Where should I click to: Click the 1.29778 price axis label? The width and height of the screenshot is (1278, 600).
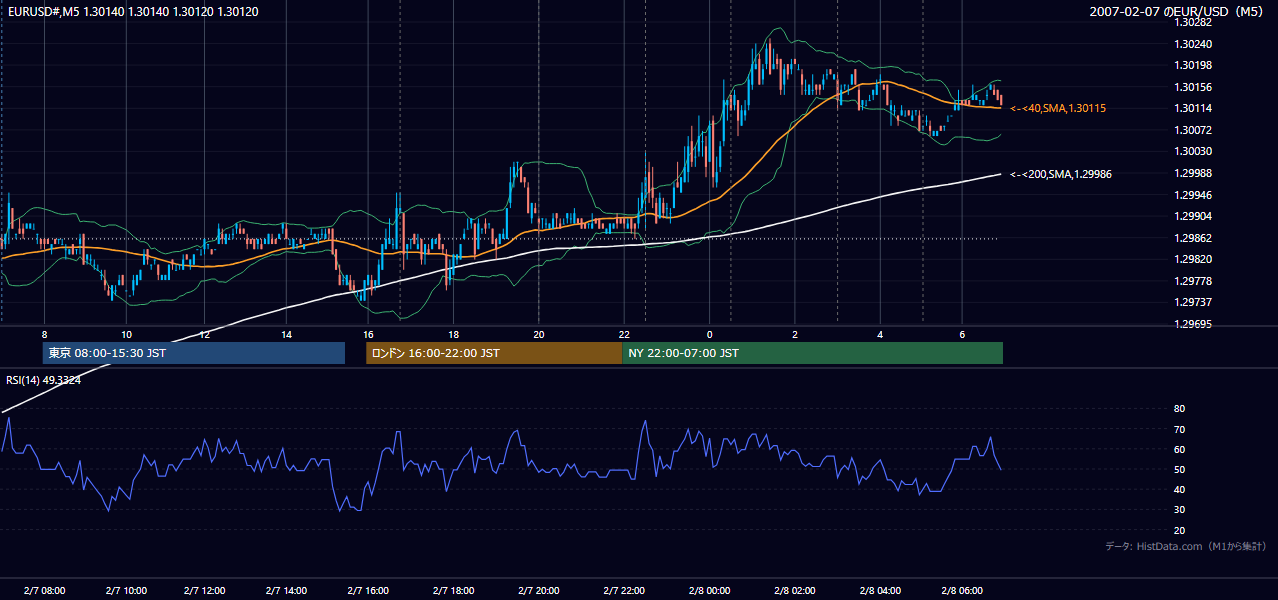[x=1193, y=281]
